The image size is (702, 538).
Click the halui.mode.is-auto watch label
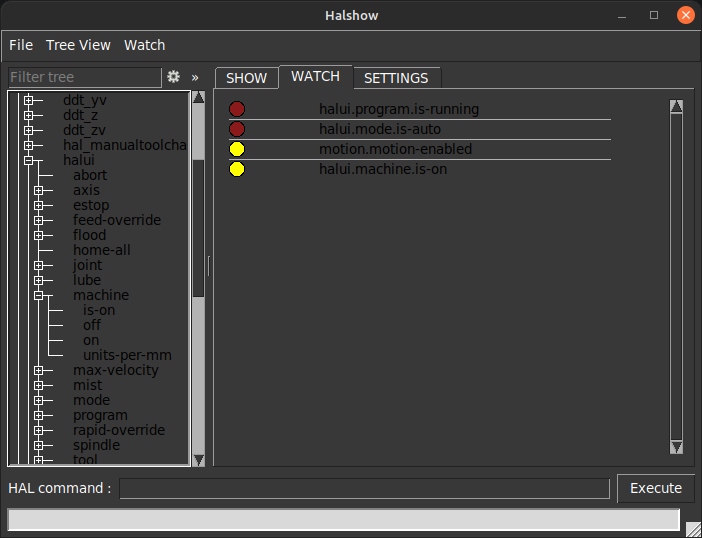pos(380,129)
